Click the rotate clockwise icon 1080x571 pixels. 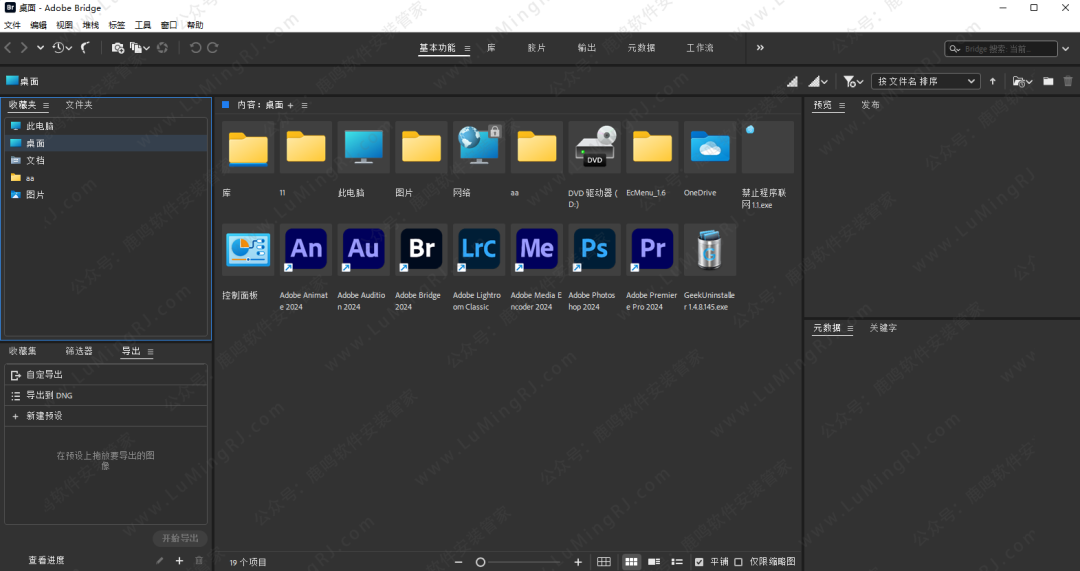click(x=212, y=47)
